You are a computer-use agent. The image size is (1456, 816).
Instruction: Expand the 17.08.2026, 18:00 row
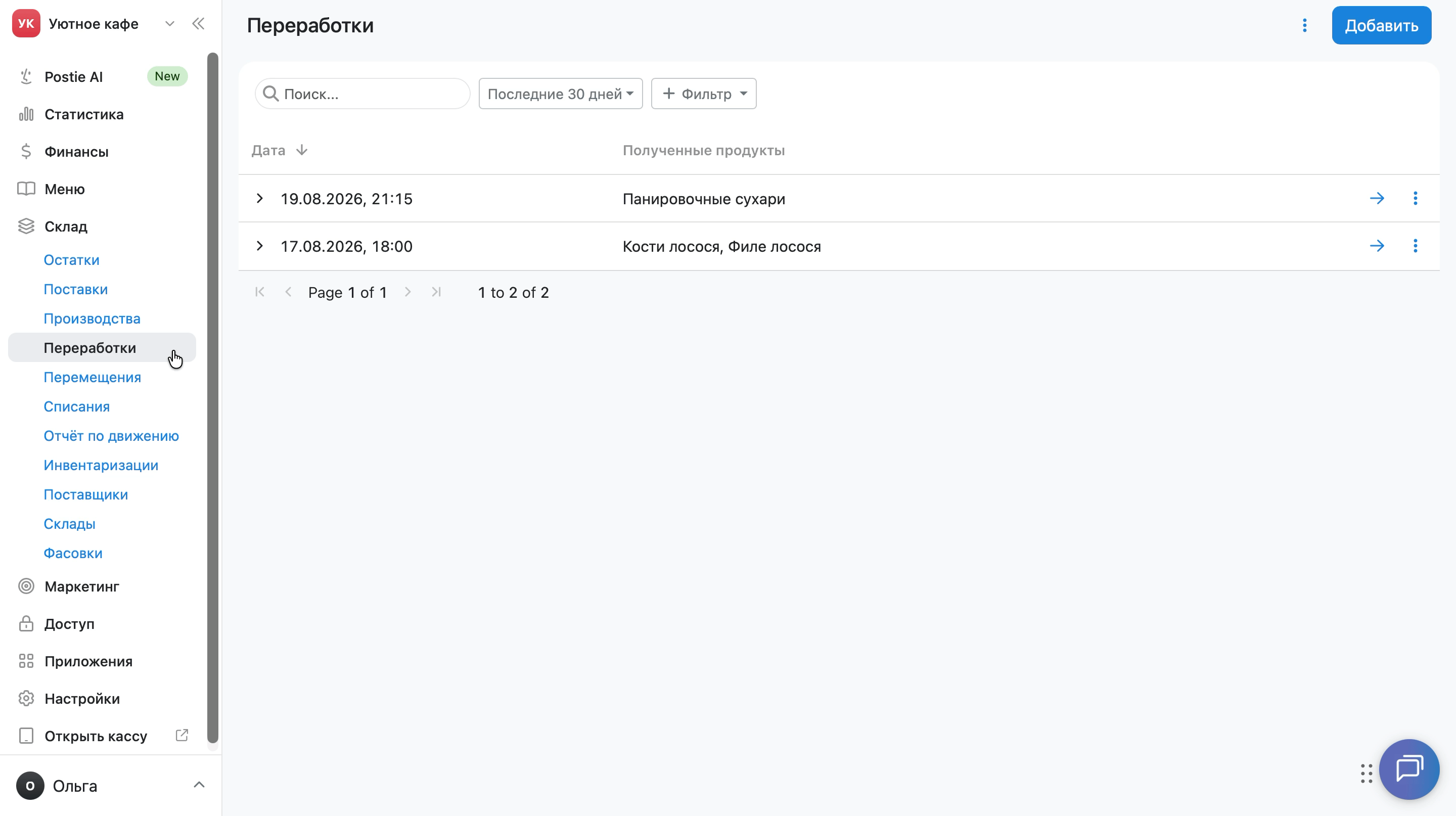[x=259, y=246]
